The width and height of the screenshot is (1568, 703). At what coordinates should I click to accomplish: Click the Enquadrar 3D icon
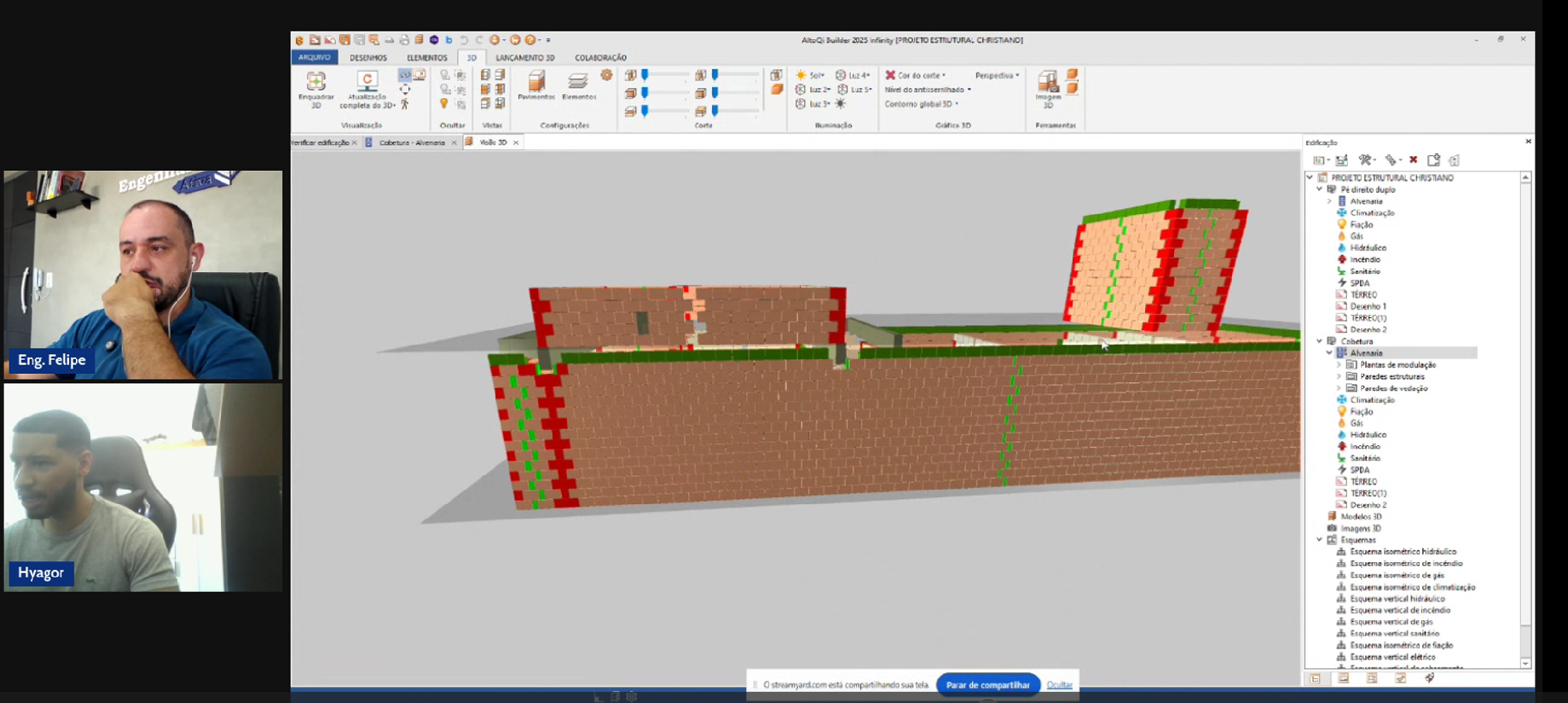pos(315,82)
